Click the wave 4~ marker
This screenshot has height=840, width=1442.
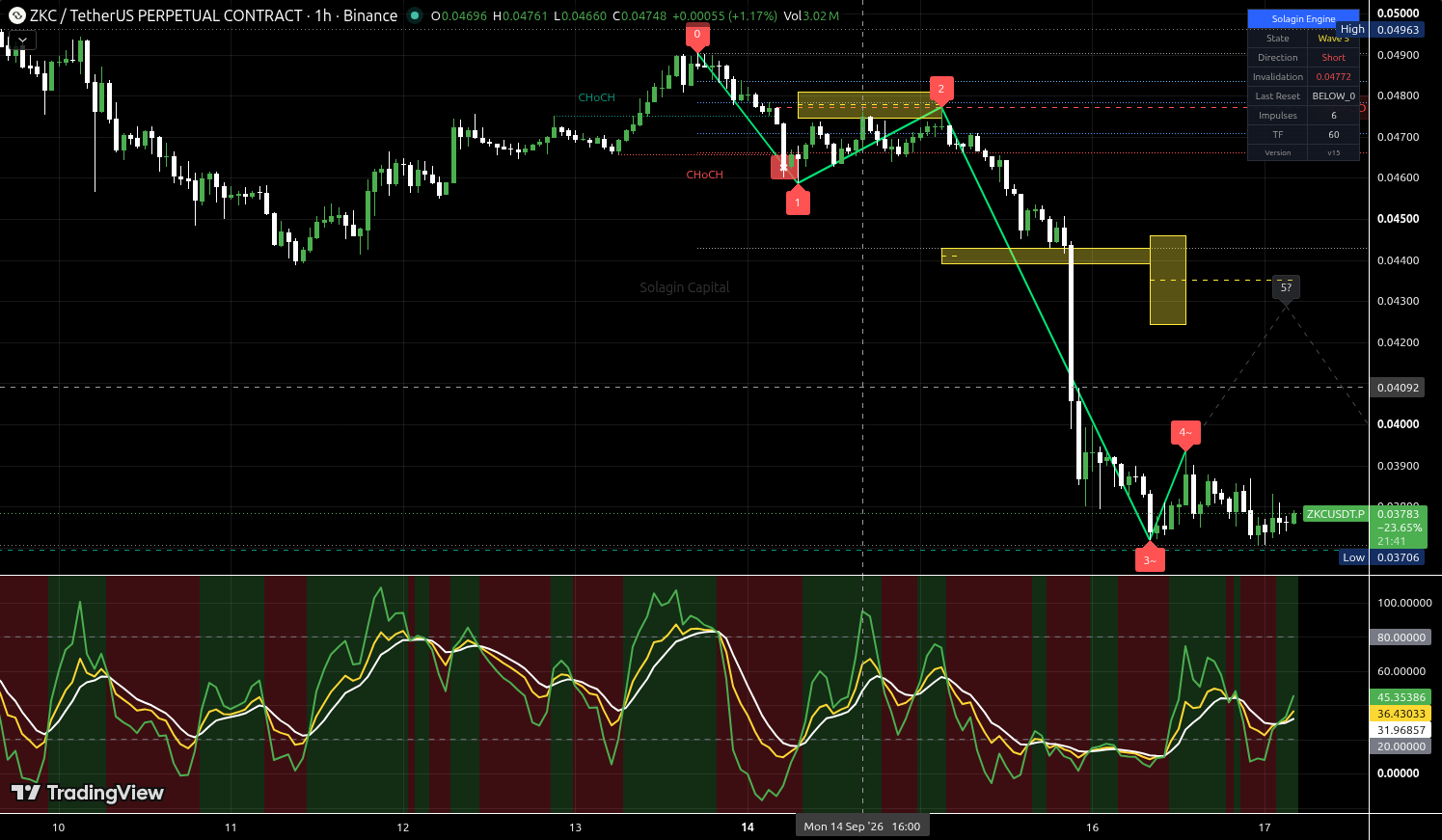click(x=1185, y=434)
